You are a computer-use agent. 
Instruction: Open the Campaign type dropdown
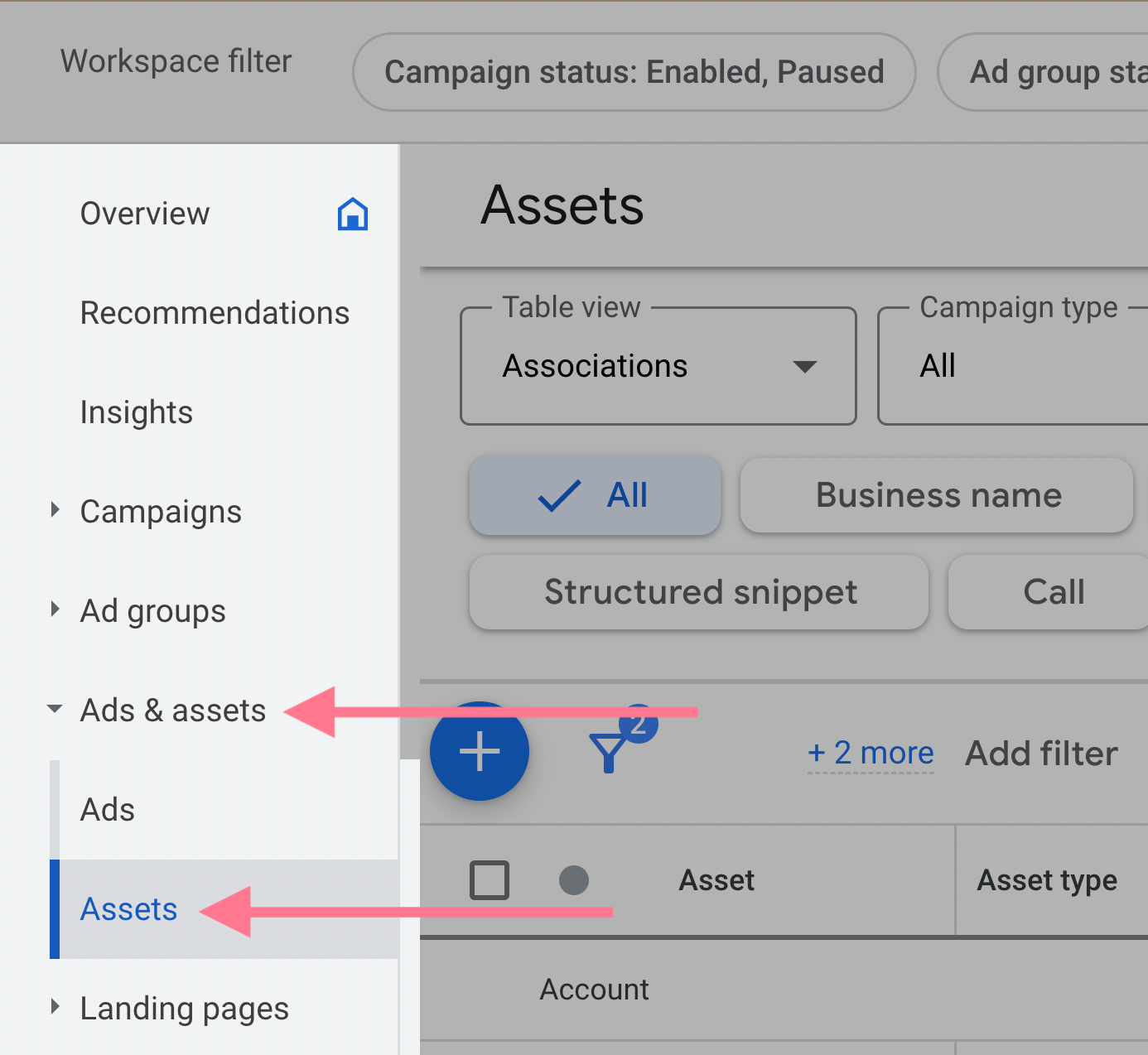tap(1011, 366)
